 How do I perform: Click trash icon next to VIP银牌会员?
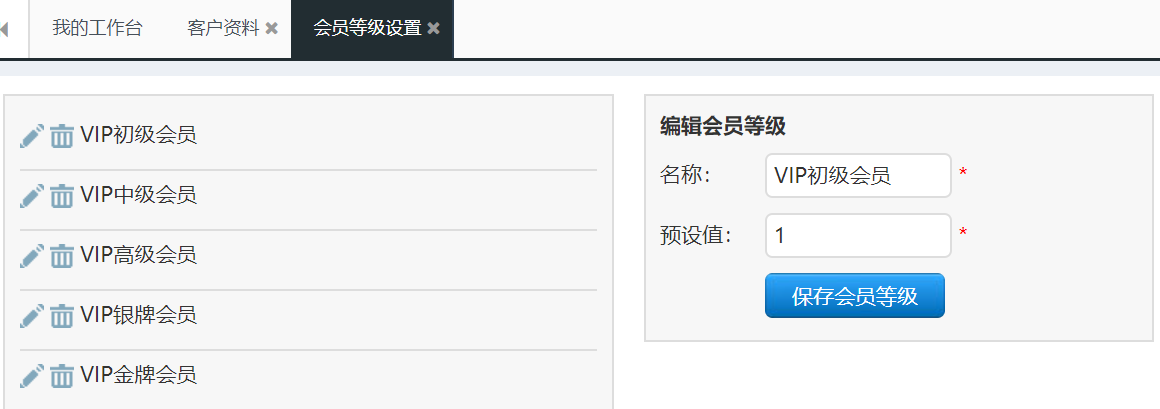click(x=61, y=316)
